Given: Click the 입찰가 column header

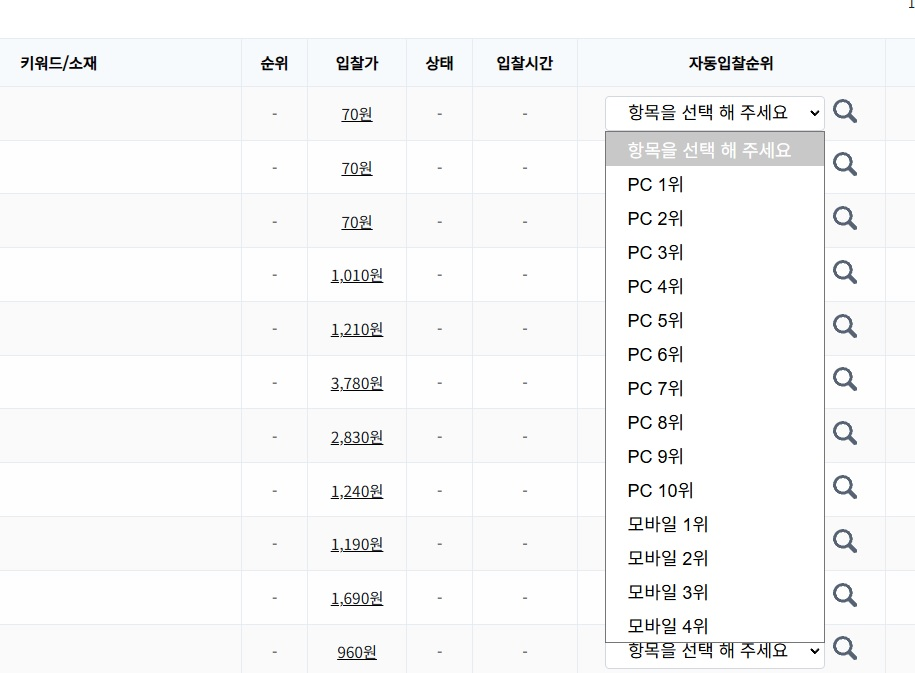Looking at the screenshot, I should click(356, 64).
